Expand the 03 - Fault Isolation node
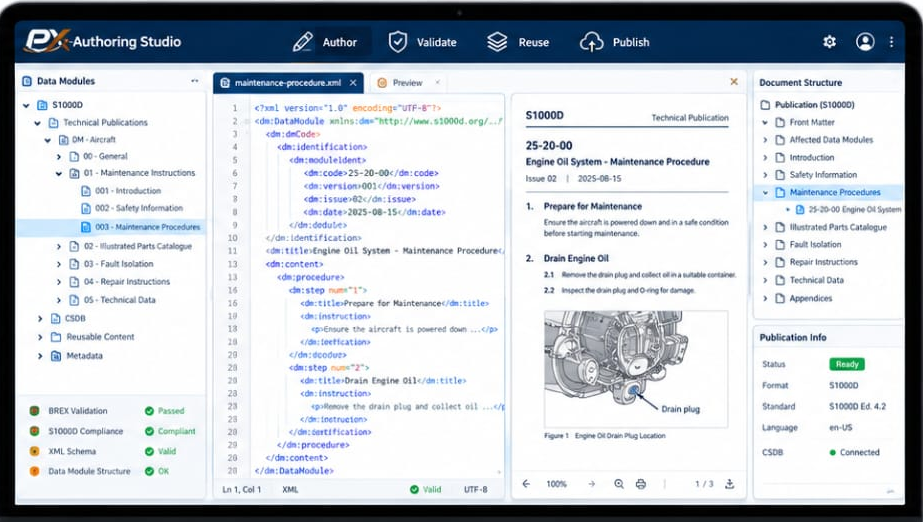The height and width of the screenshot is (522, 923). pyautogui.click(x=58, y=264)
